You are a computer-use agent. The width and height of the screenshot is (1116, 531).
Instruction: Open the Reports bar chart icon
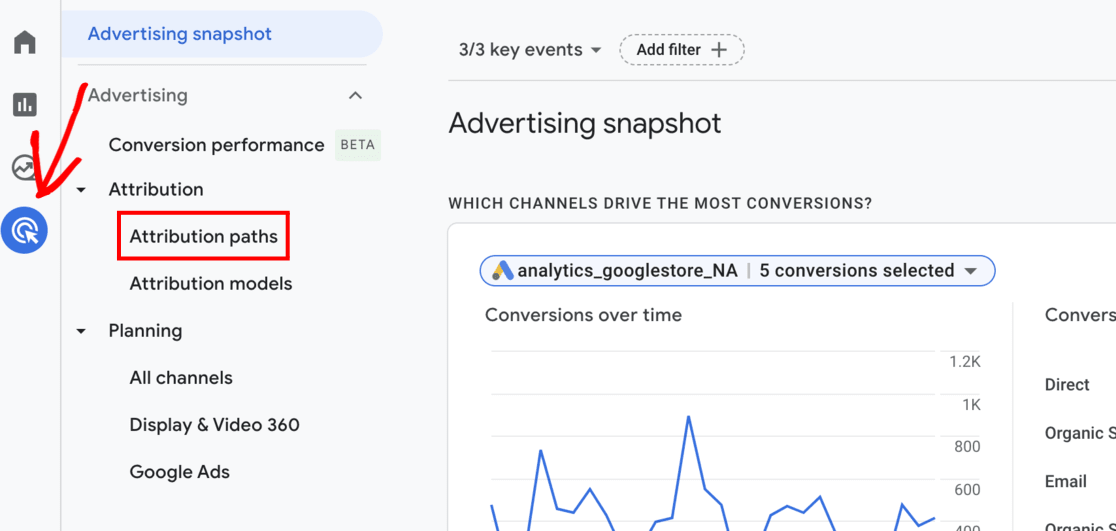coord(25,104)
